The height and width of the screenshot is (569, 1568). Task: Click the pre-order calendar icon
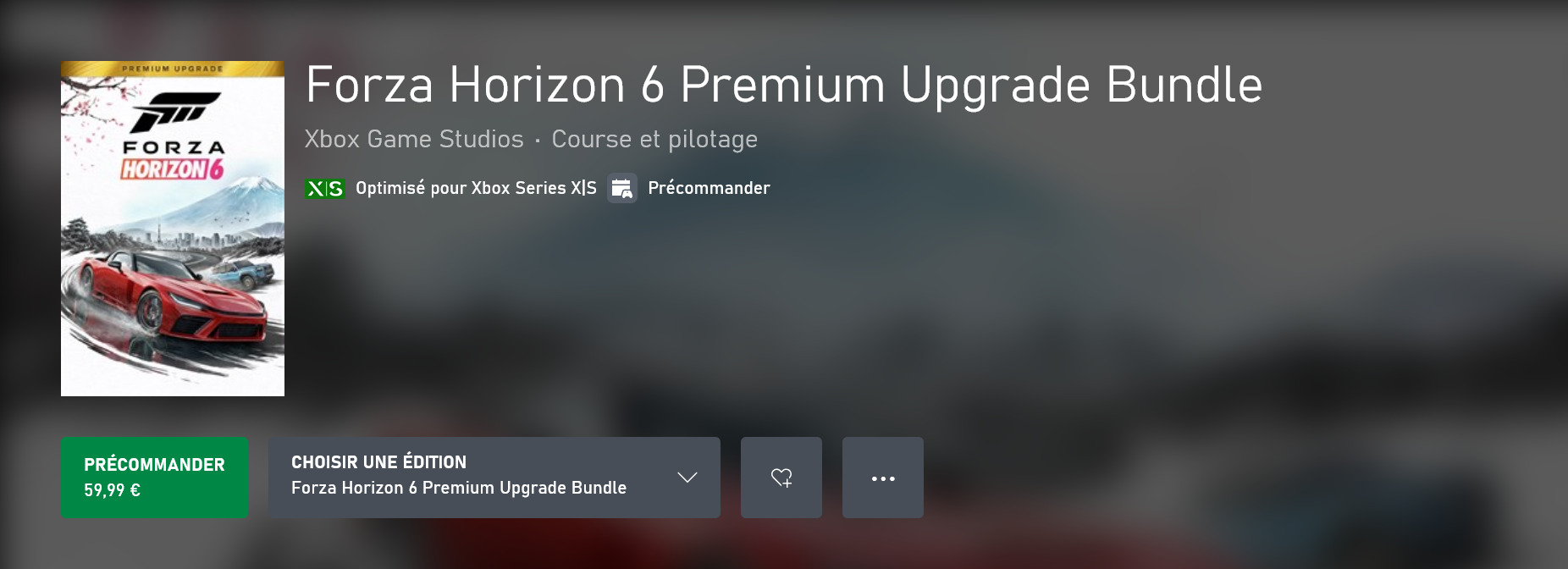[x=621, y=188]
